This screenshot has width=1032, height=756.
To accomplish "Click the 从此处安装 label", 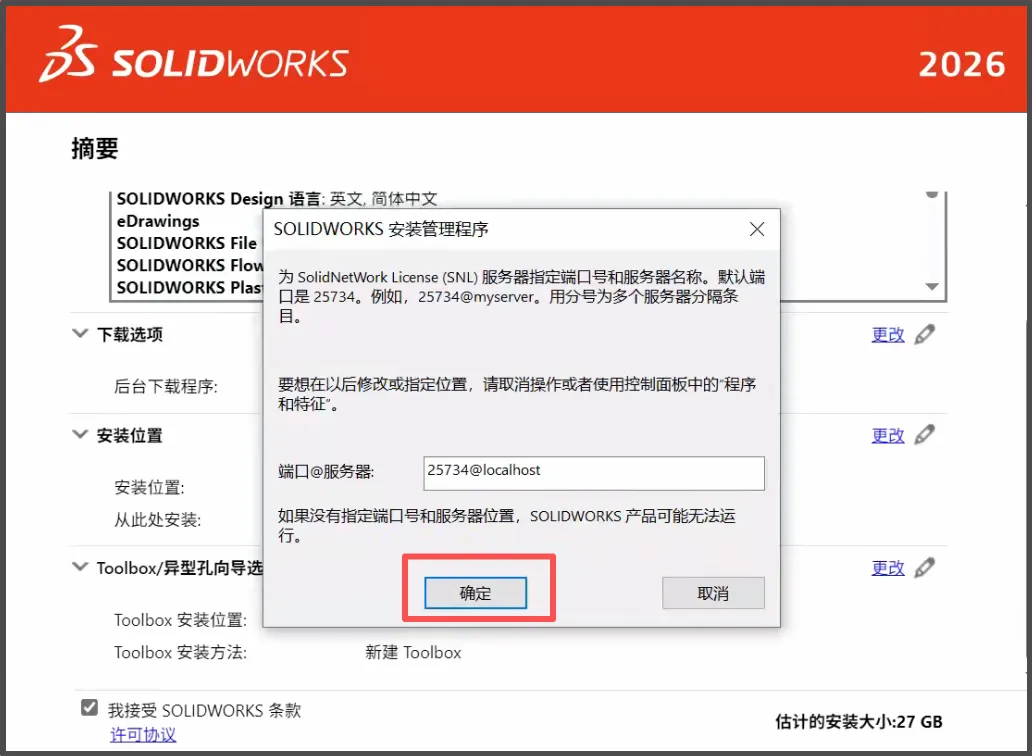I will coord(158,520).
